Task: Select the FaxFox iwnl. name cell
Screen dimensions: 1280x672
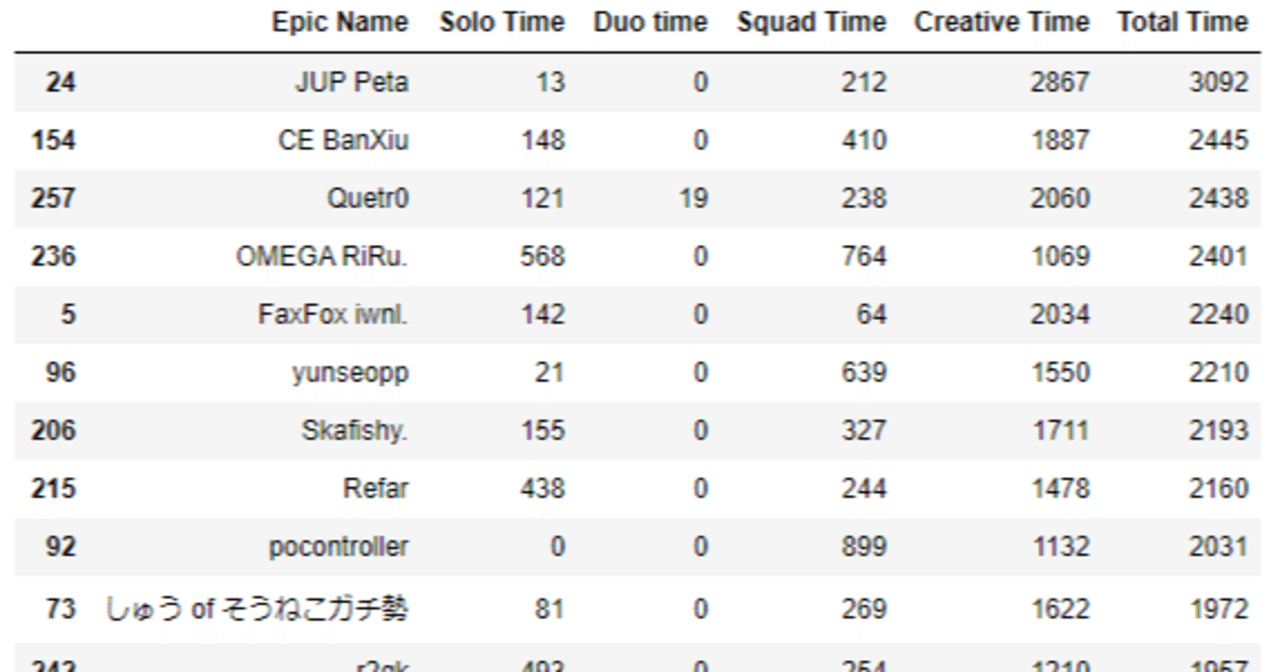Action: [333, 314]
